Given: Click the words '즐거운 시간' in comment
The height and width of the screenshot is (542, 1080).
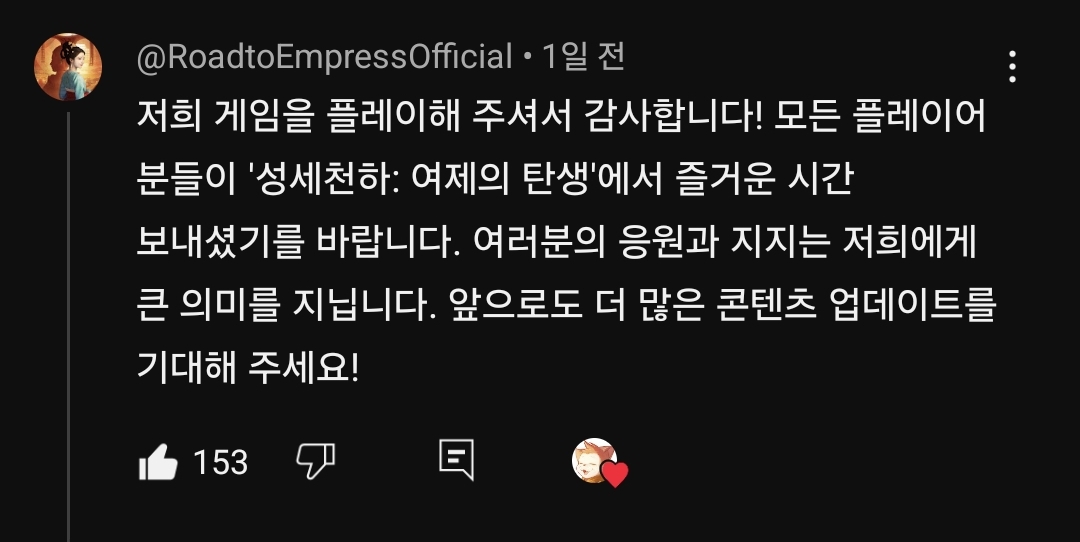Looking at the screenshot, I should coord(765,180).
